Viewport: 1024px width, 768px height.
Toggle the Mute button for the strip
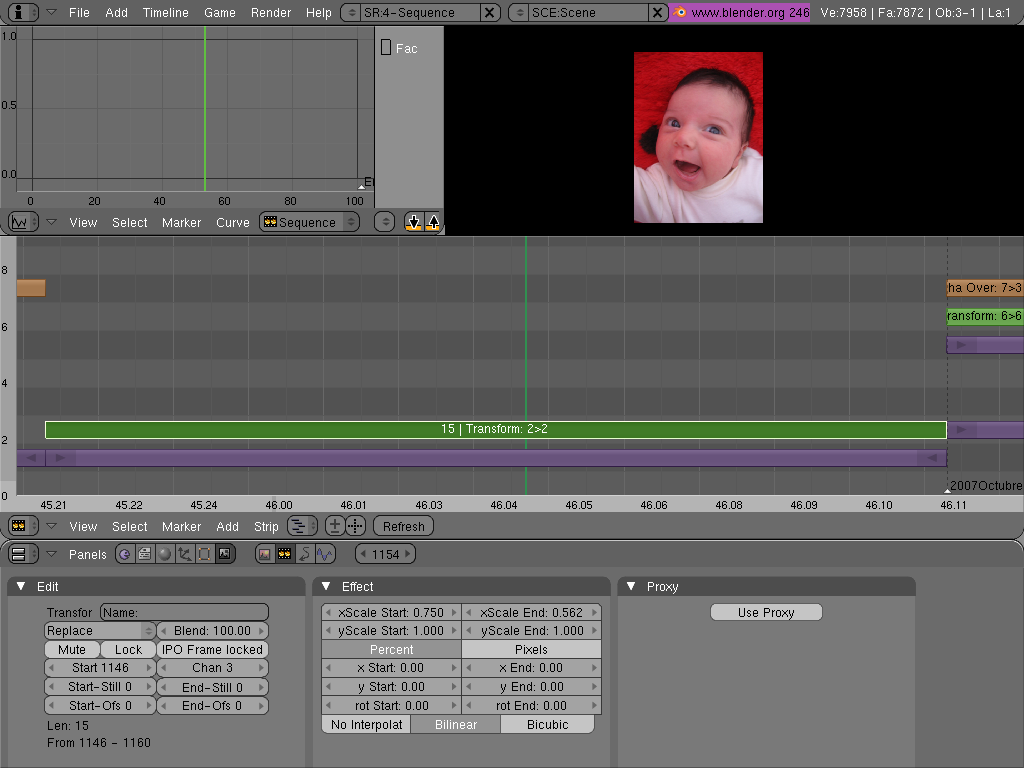point(72,649)
